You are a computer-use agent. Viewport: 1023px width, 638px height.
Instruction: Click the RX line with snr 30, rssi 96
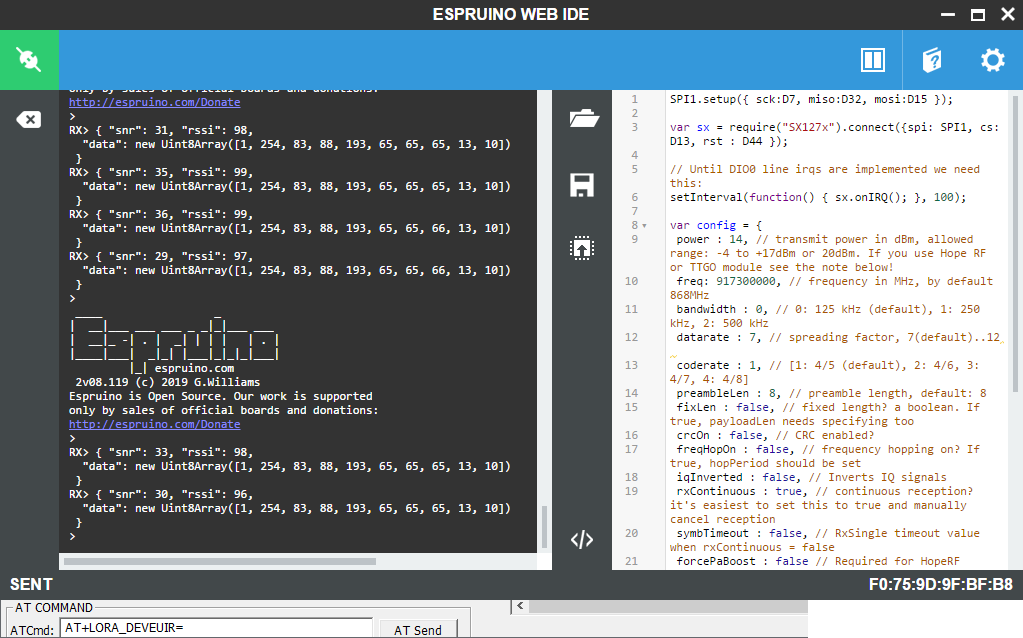pos(160,494)
